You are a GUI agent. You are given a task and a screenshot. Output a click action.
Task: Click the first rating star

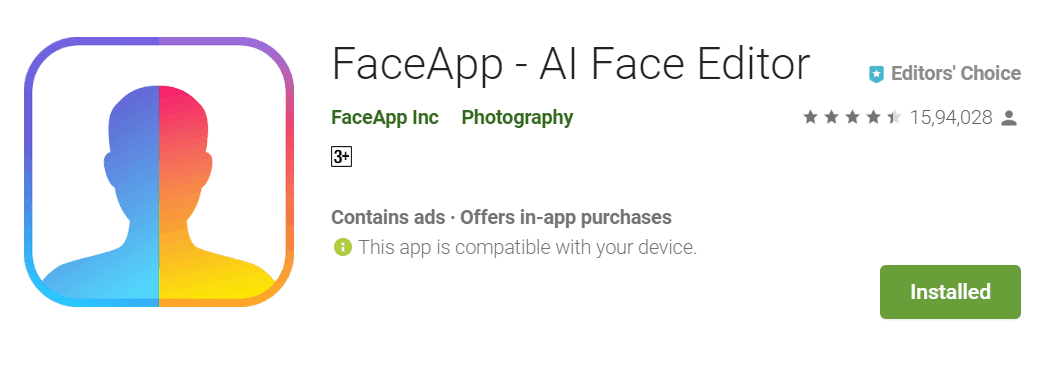(x=811, y=118)
